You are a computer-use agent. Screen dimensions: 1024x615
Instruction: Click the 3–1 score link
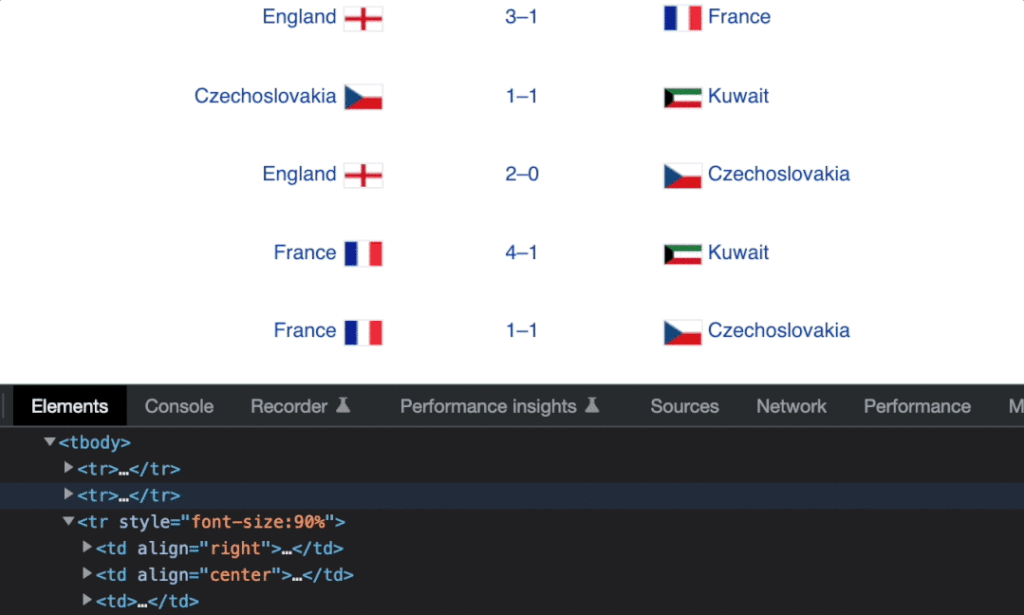[521, 17]
